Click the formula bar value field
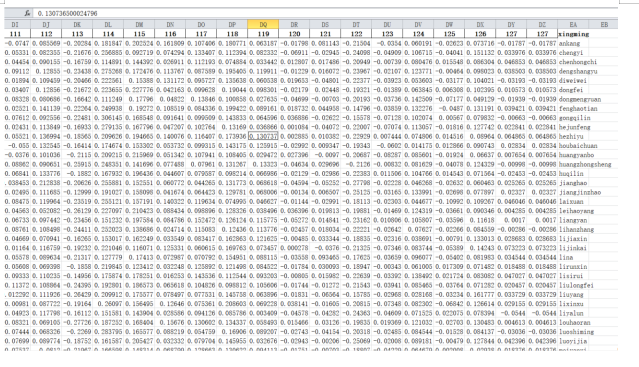Viewport: 639px width, 367px height. (x=325, y=13)
